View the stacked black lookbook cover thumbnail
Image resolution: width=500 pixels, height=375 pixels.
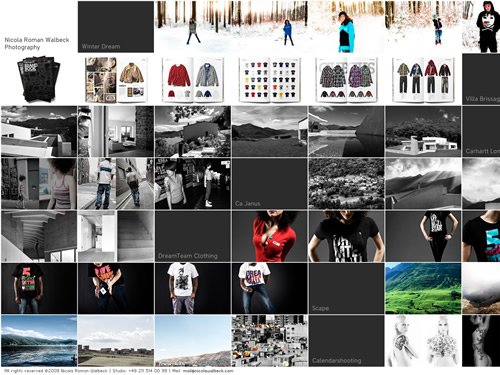click(38, 79)
